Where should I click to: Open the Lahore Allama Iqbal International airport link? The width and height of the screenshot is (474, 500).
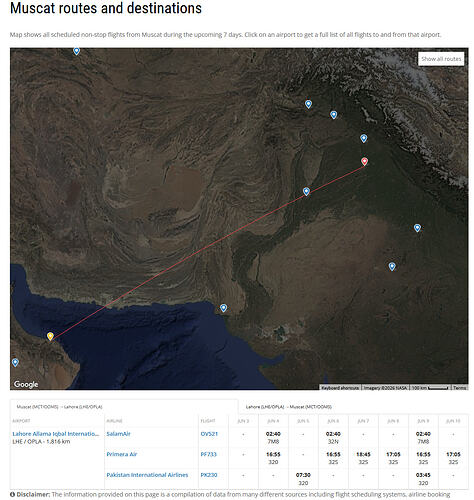point(56,434)
